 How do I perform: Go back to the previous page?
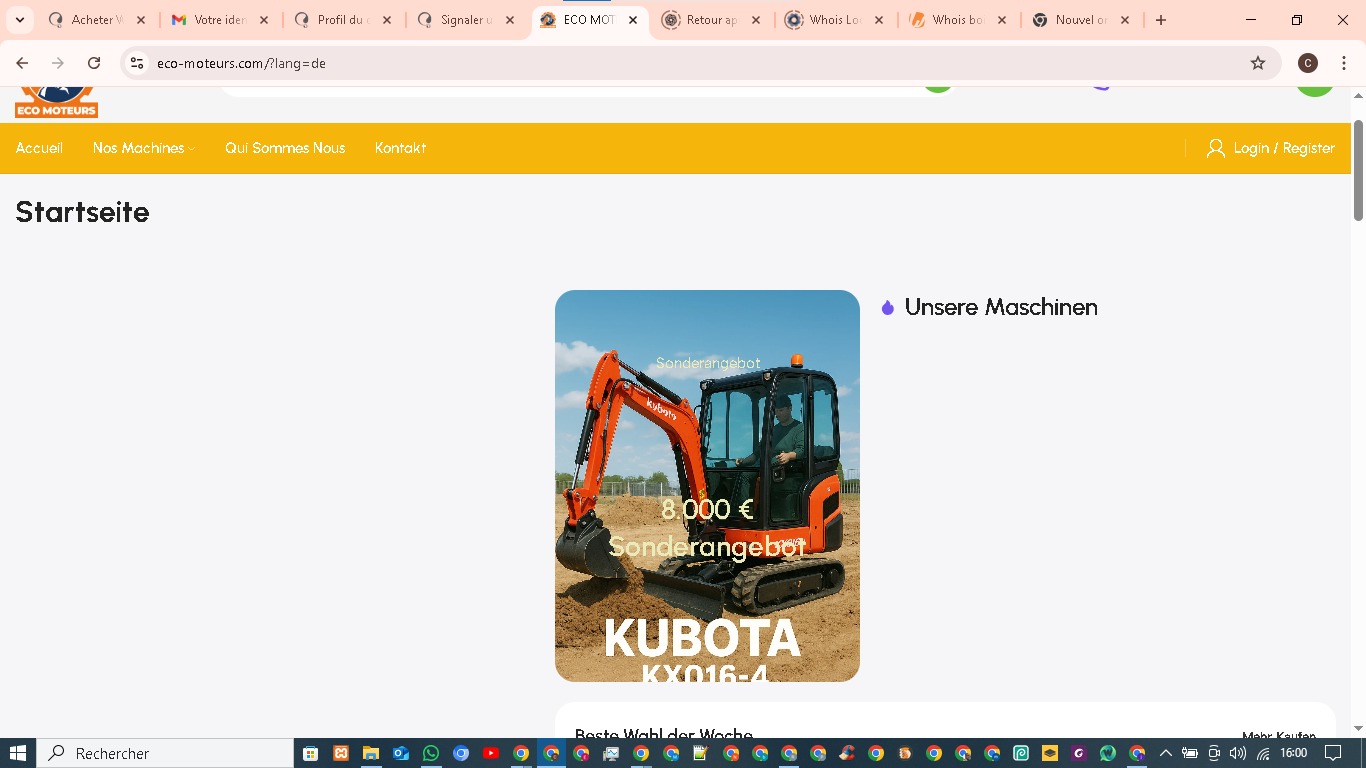click(22, 63)
